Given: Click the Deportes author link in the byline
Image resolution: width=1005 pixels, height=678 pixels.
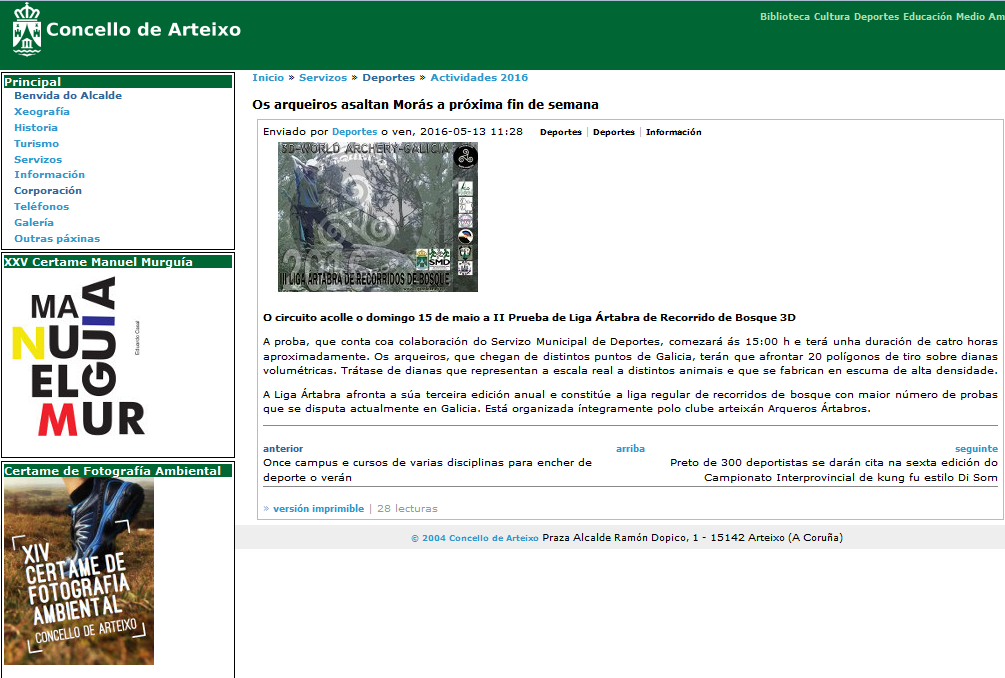Looking at the screenshot, I should tap(354, 131).
